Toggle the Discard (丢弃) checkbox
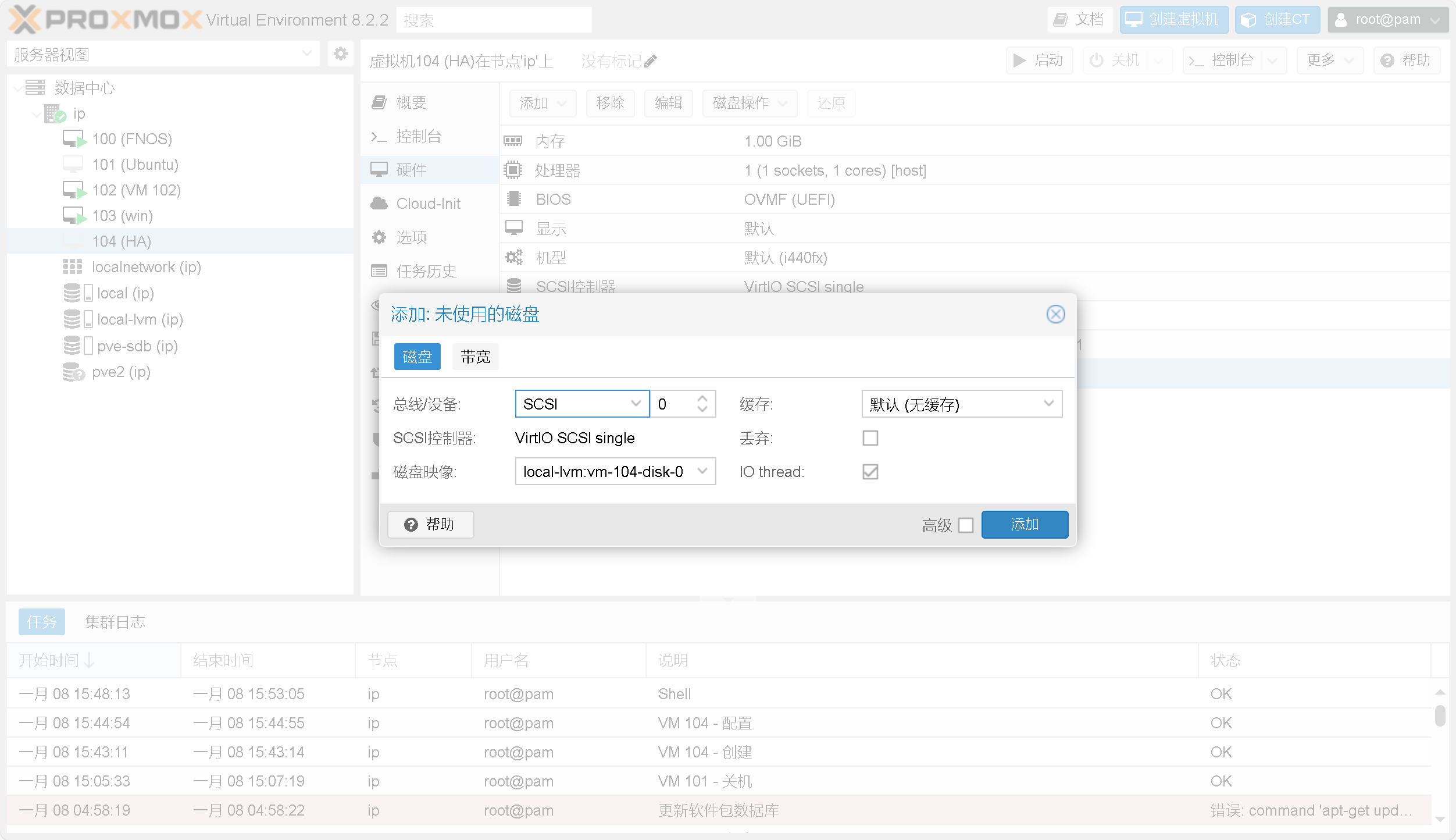 click(870, 438)
